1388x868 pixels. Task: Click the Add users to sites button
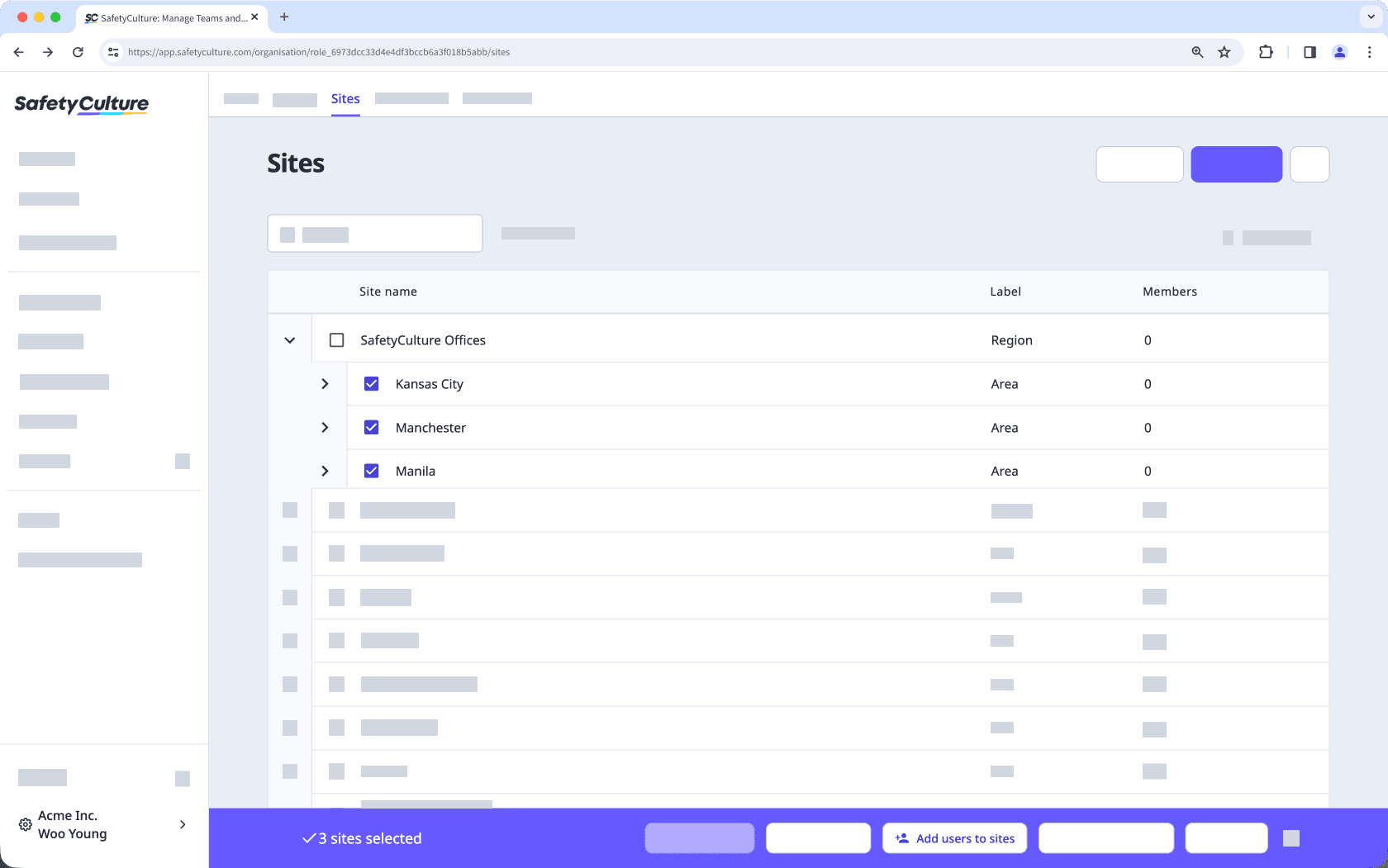(954, 837)
